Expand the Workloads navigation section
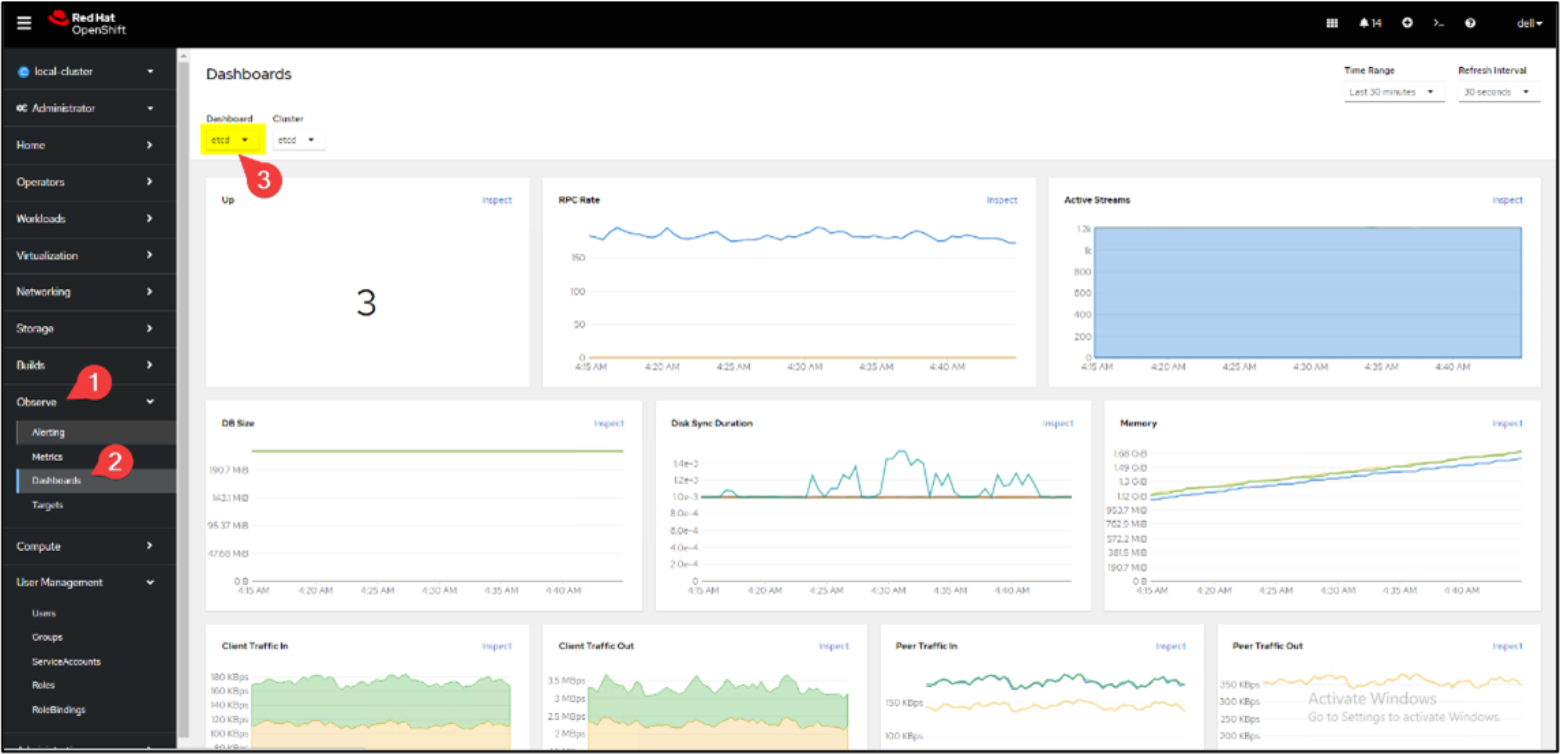 [x=89, y=218]
